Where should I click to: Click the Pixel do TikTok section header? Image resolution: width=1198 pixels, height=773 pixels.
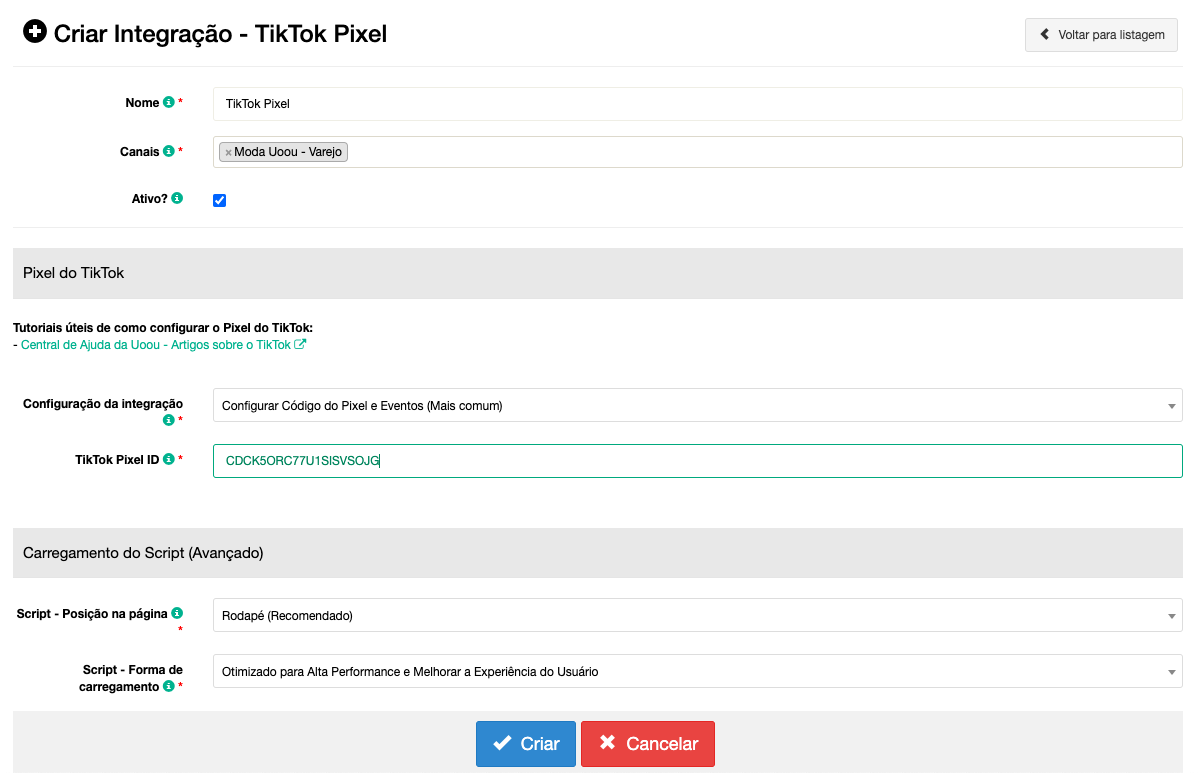click(x=597, y=273)
